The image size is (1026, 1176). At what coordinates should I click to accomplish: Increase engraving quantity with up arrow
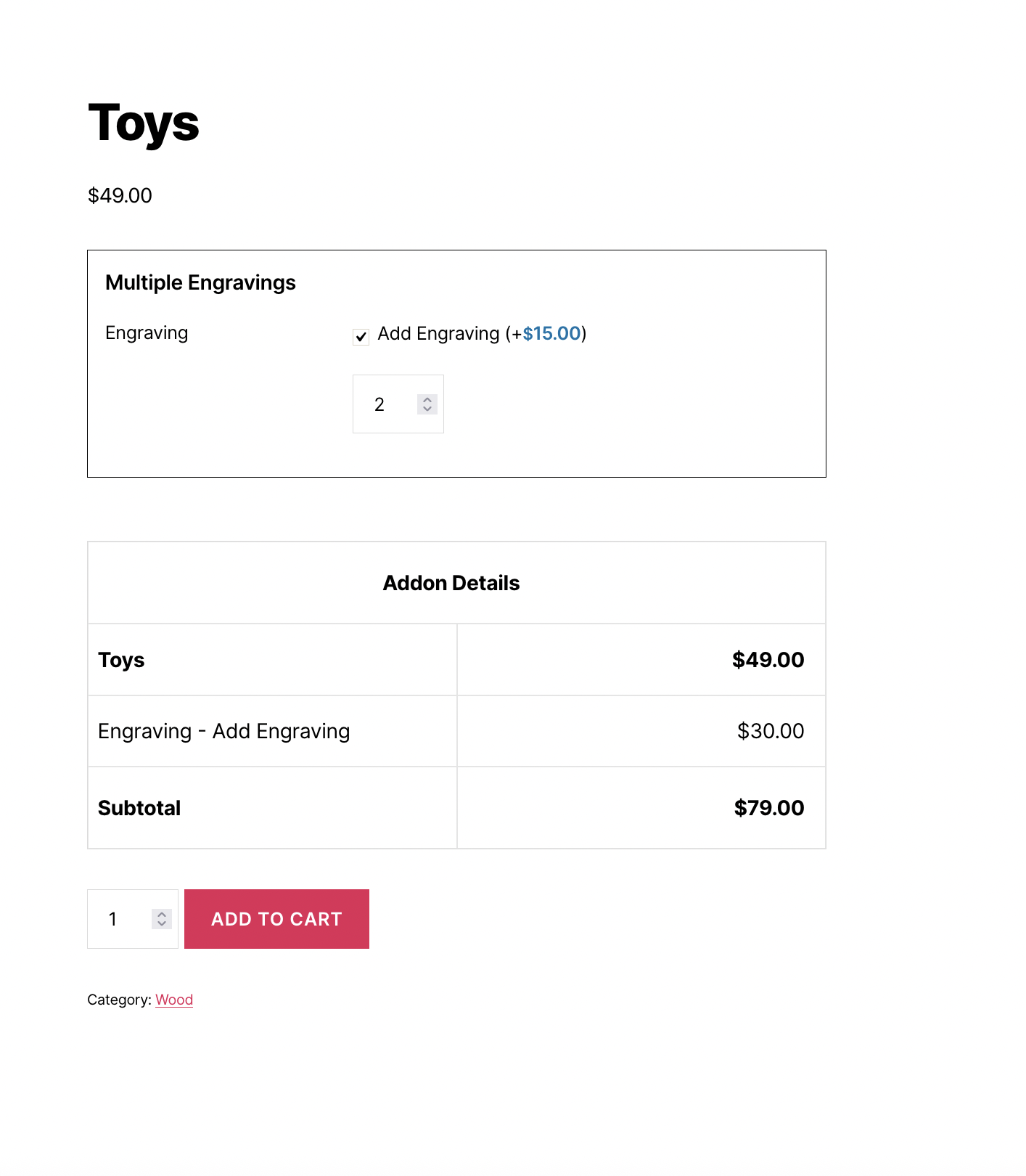click(427, 399)
